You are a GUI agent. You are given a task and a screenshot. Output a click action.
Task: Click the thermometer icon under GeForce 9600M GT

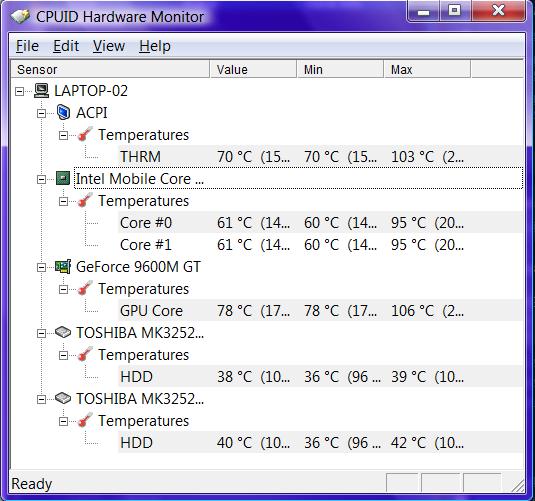tap(85, 288)
